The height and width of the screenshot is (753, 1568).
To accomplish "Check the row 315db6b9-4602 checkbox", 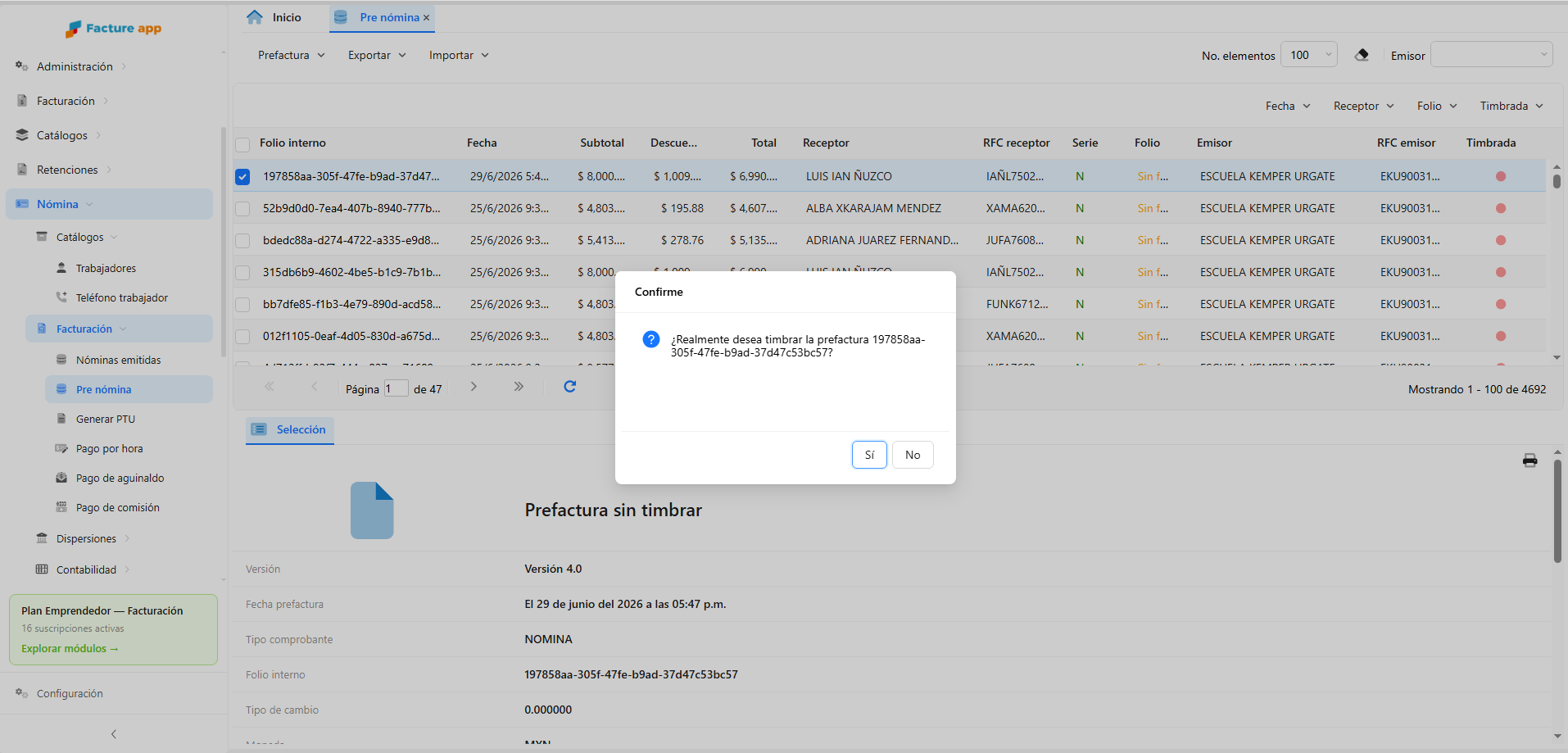I will (x=242, y=272).
